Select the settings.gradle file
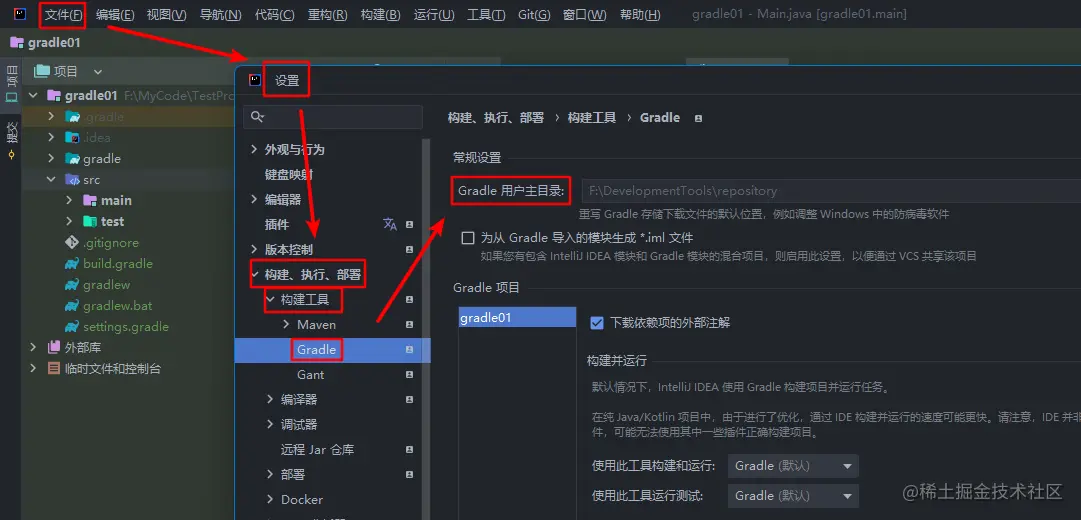The width and height of the screenshot is (1081, 520). click(125, 327)
